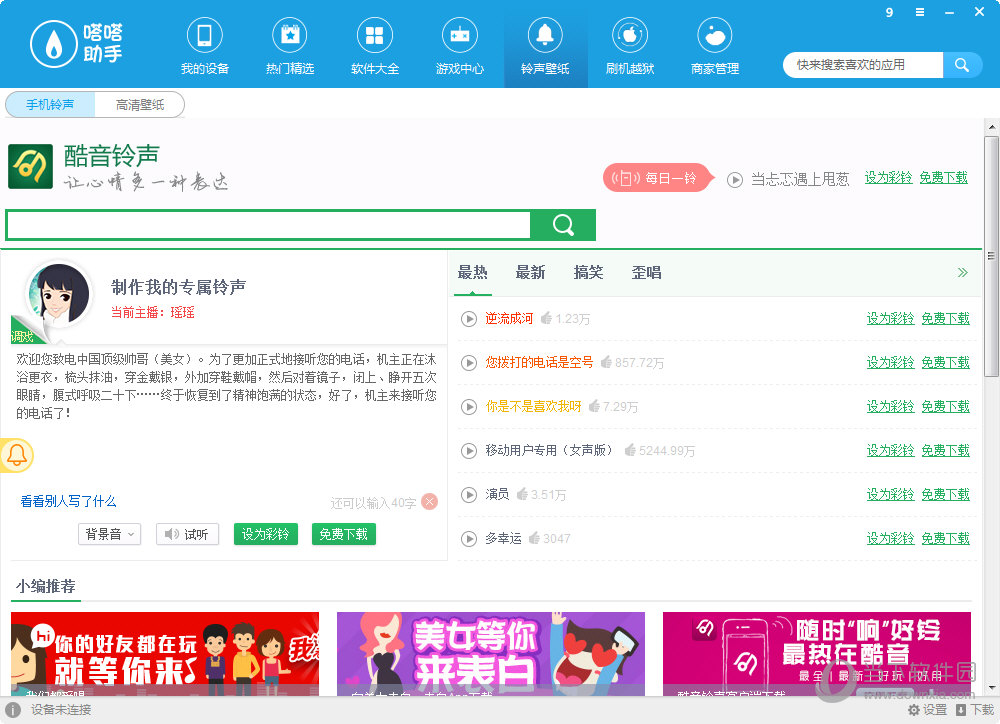Select the 搞笑 tab

click(x=589, y=272)
